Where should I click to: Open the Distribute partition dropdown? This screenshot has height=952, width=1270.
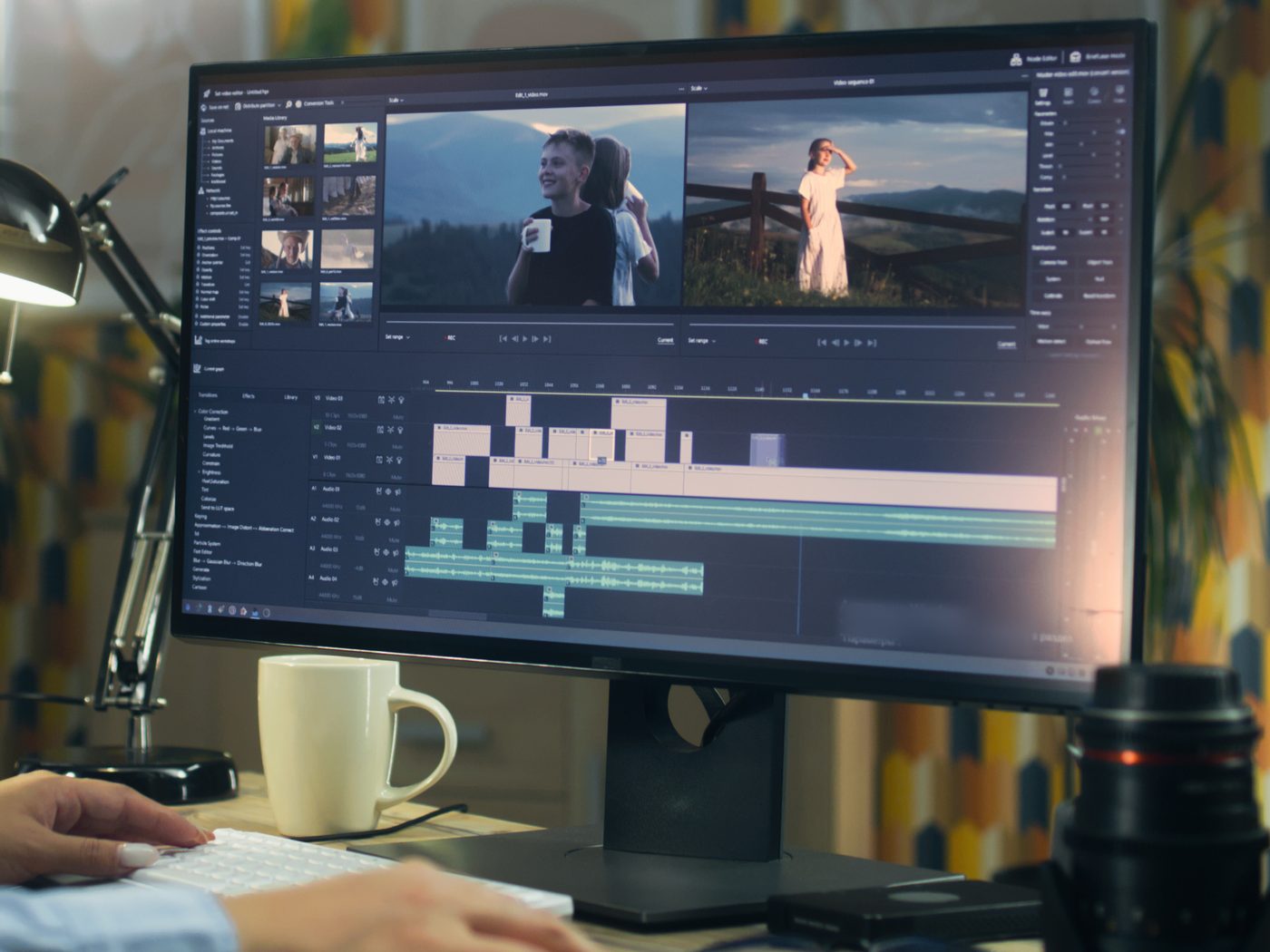click(x=259, y=106)
